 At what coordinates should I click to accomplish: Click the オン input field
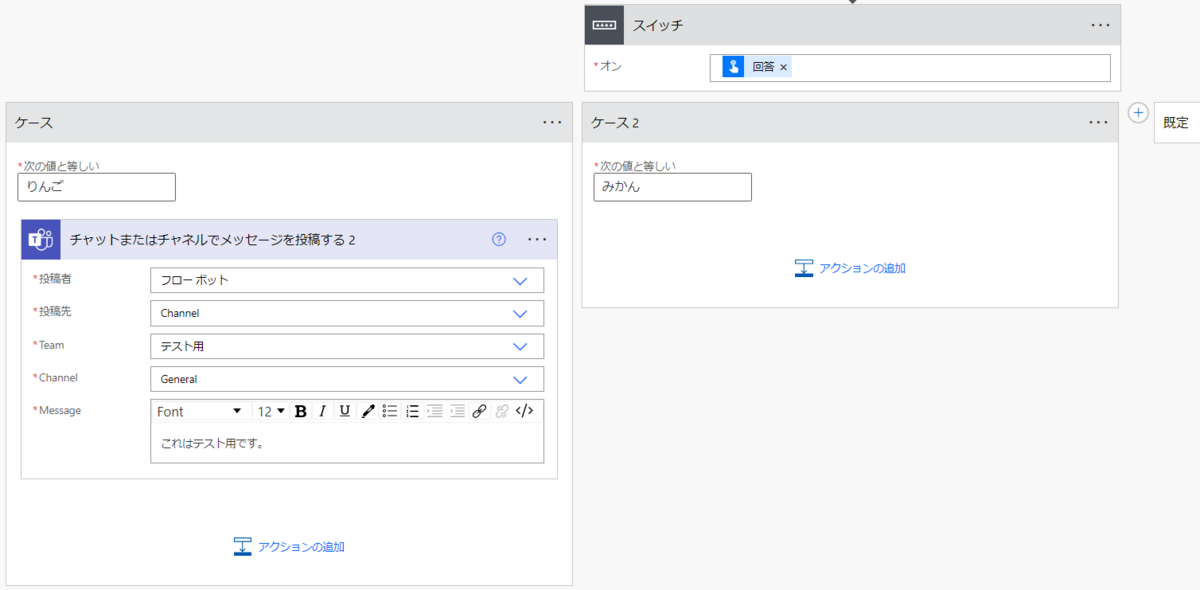pyautogui.click(x=910, y=68)
